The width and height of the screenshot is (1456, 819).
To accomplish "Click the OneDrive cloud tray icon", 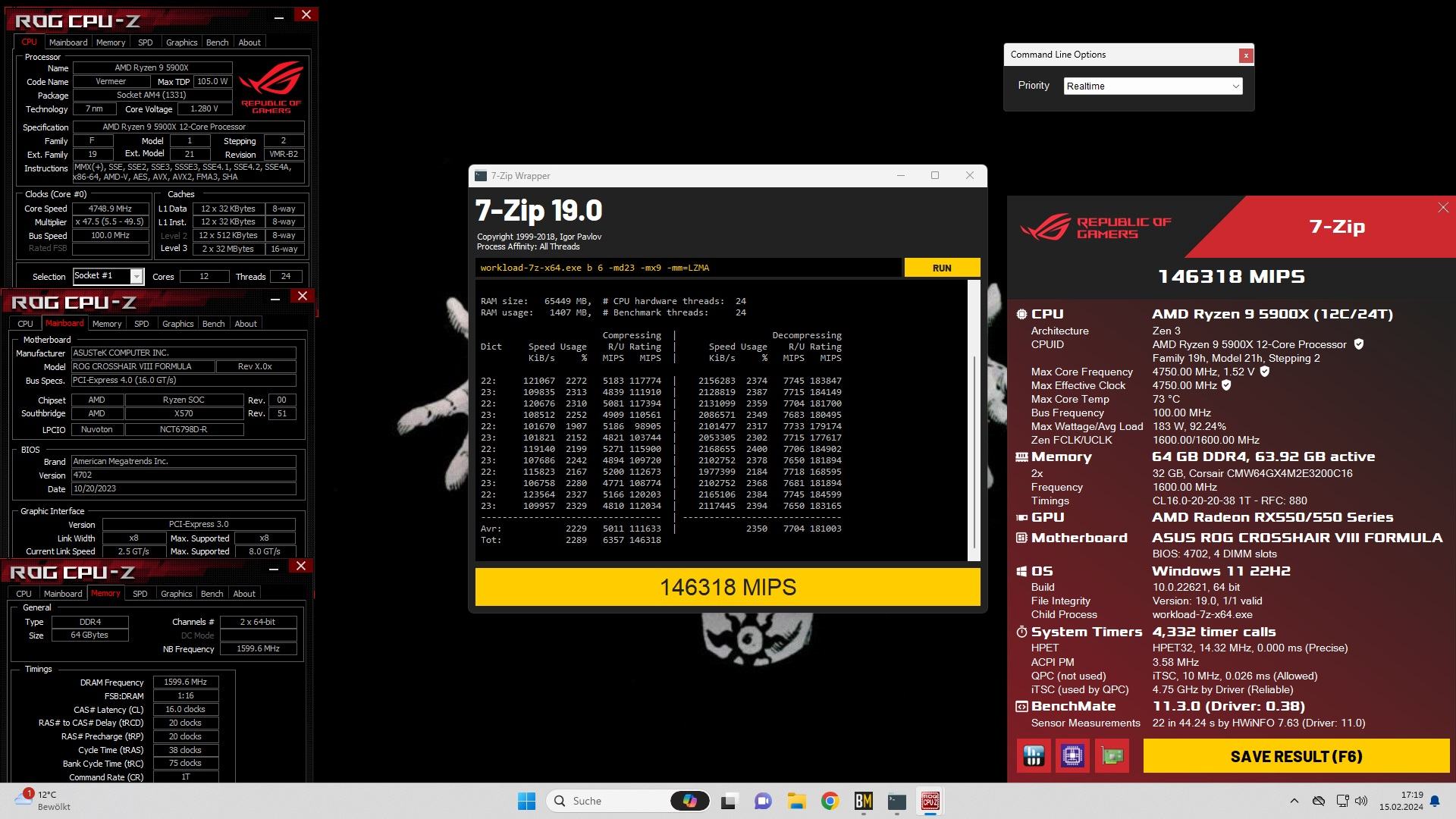I will 1319,801.
